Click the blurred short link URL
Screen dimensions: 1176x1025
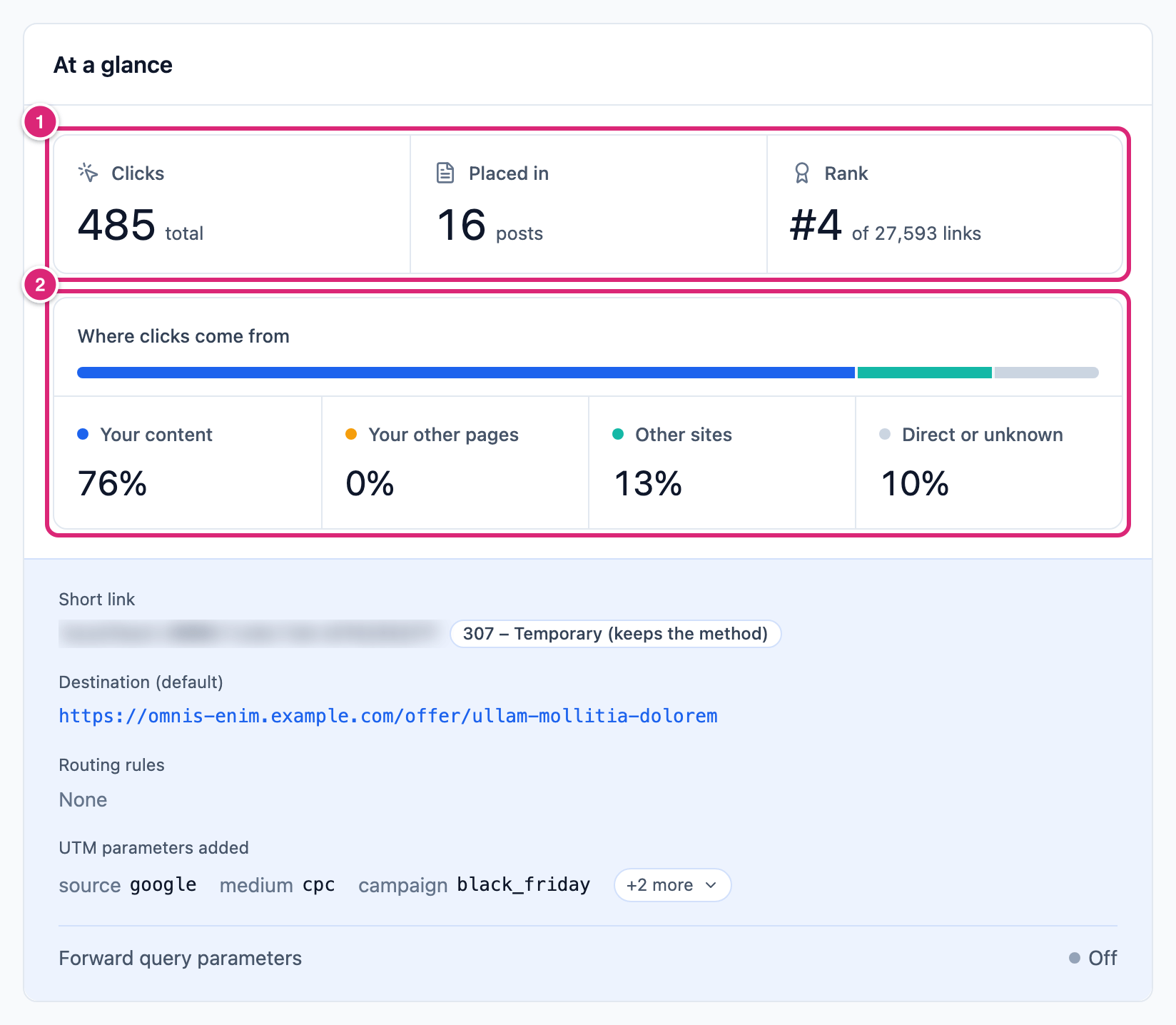(250, 634)
